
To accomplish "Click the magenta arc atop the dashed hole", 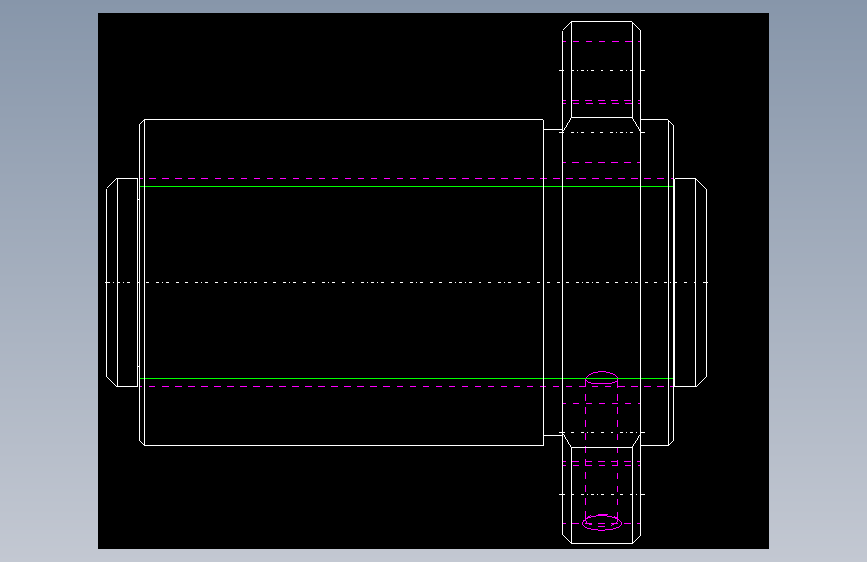I will (602, 376).
